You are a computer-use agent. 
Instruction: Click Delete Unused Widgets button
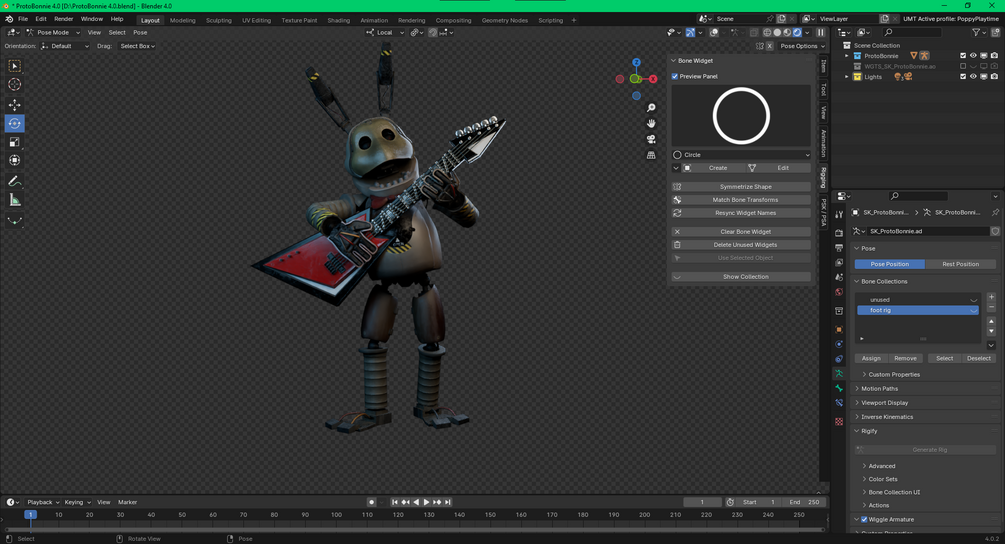pyautogui.click(x=741, y=245)
